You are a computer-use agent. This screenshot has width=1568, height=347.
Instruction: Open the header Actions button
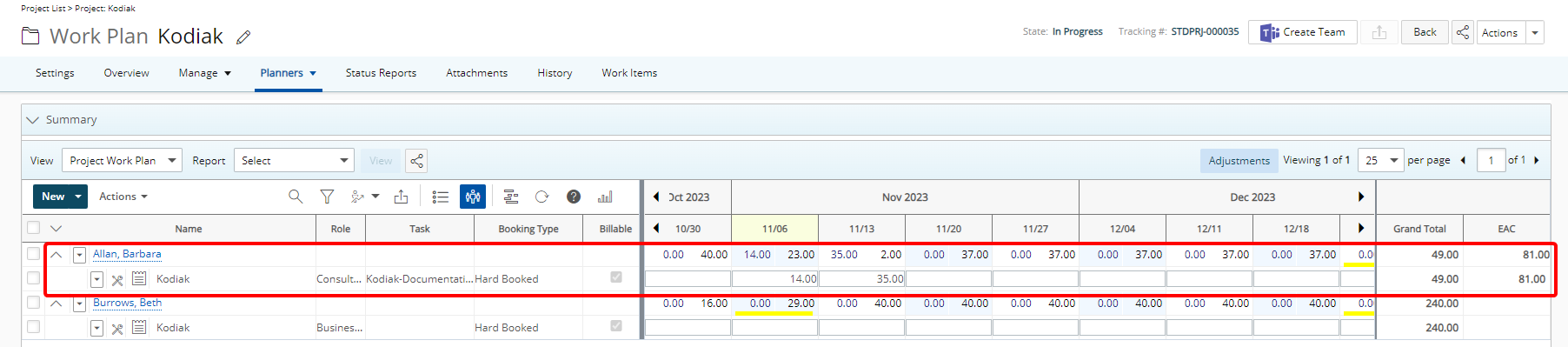pyautogui.click(x=1499, y=32)
